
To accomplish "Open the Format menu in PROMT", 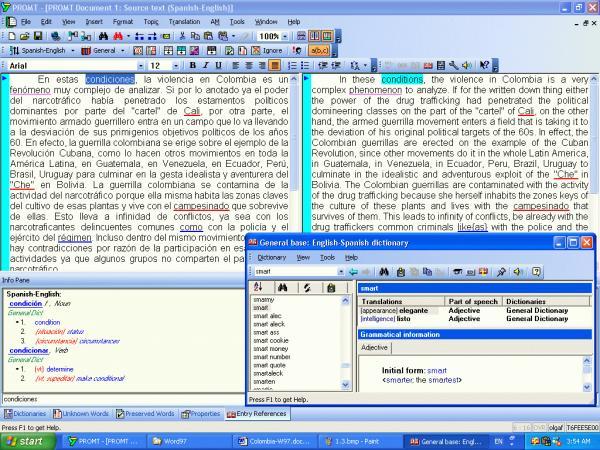I will tap(123, 22).
